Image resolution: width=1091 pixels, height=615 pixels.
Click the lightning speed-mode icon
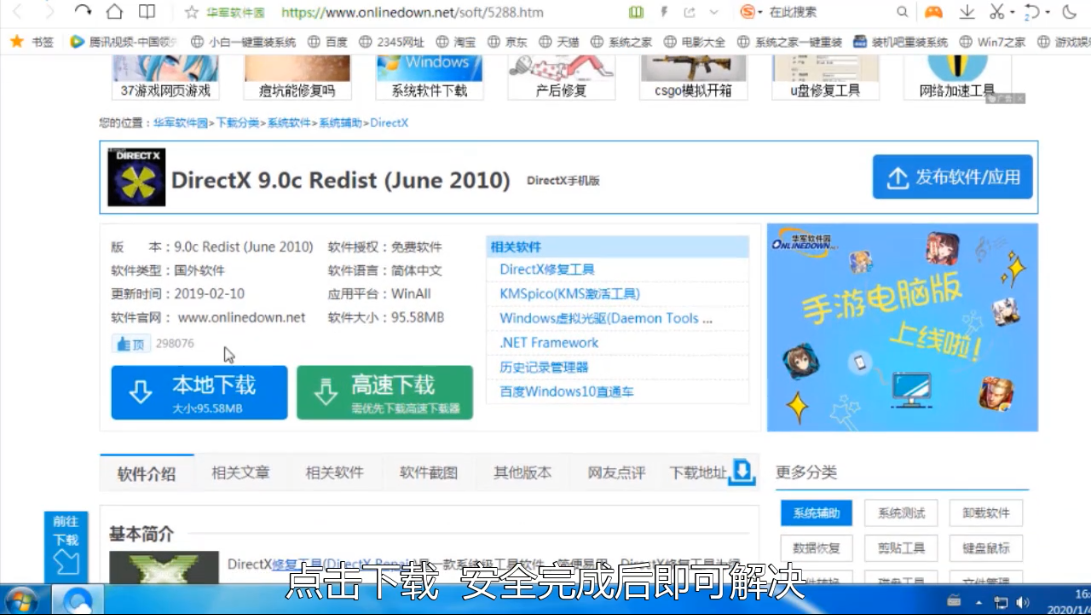click(x=664, y=12)
